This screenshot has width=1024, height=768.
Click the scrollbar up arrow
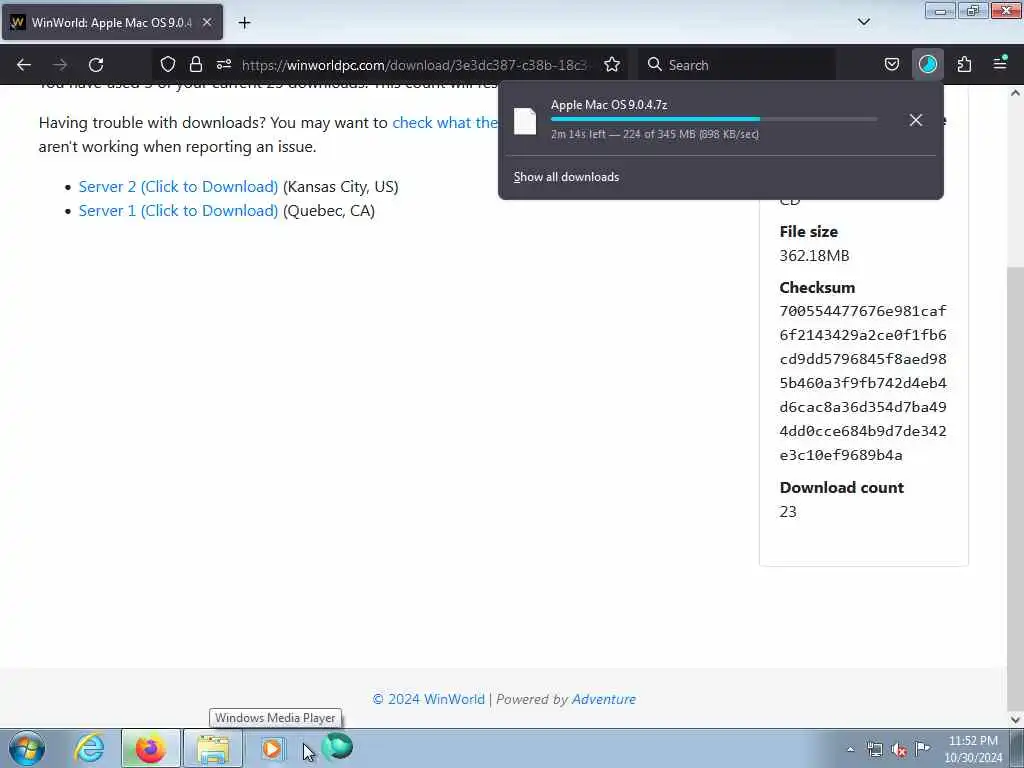pos(1015,93)
